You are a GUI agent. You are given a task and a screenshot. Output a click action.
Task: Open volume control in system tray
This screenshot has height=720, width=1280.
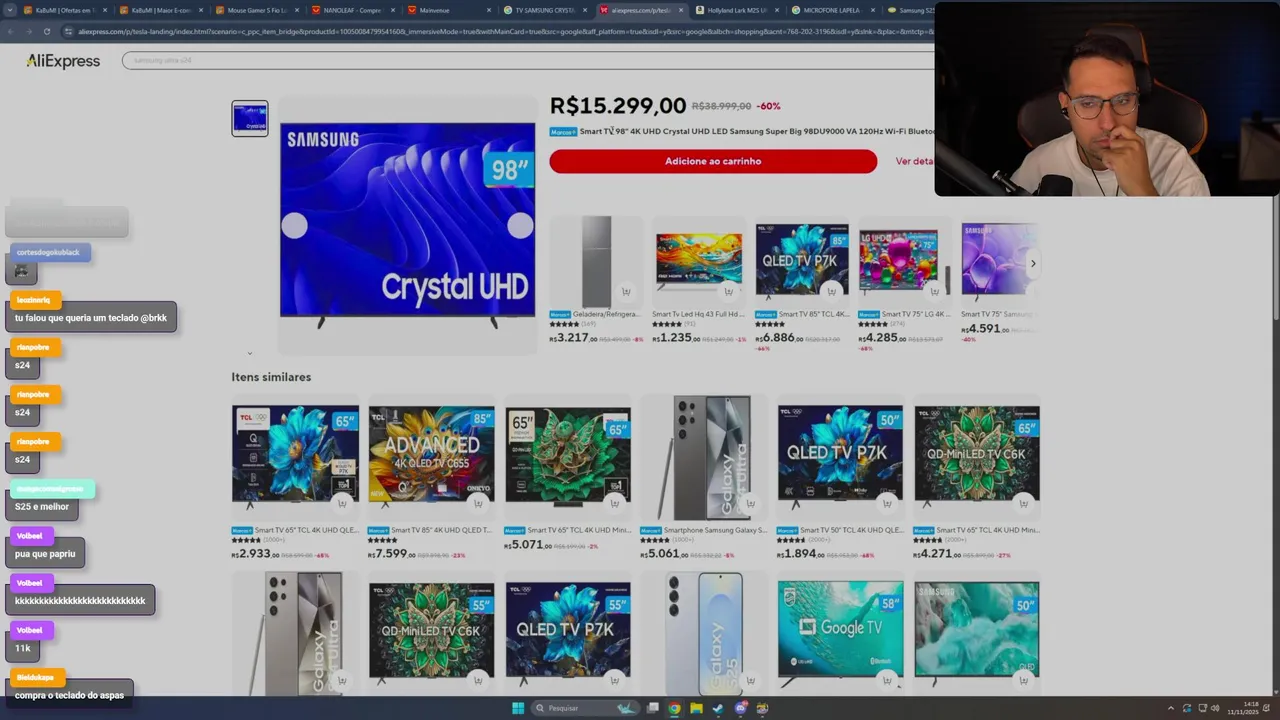pos(1215,708)
